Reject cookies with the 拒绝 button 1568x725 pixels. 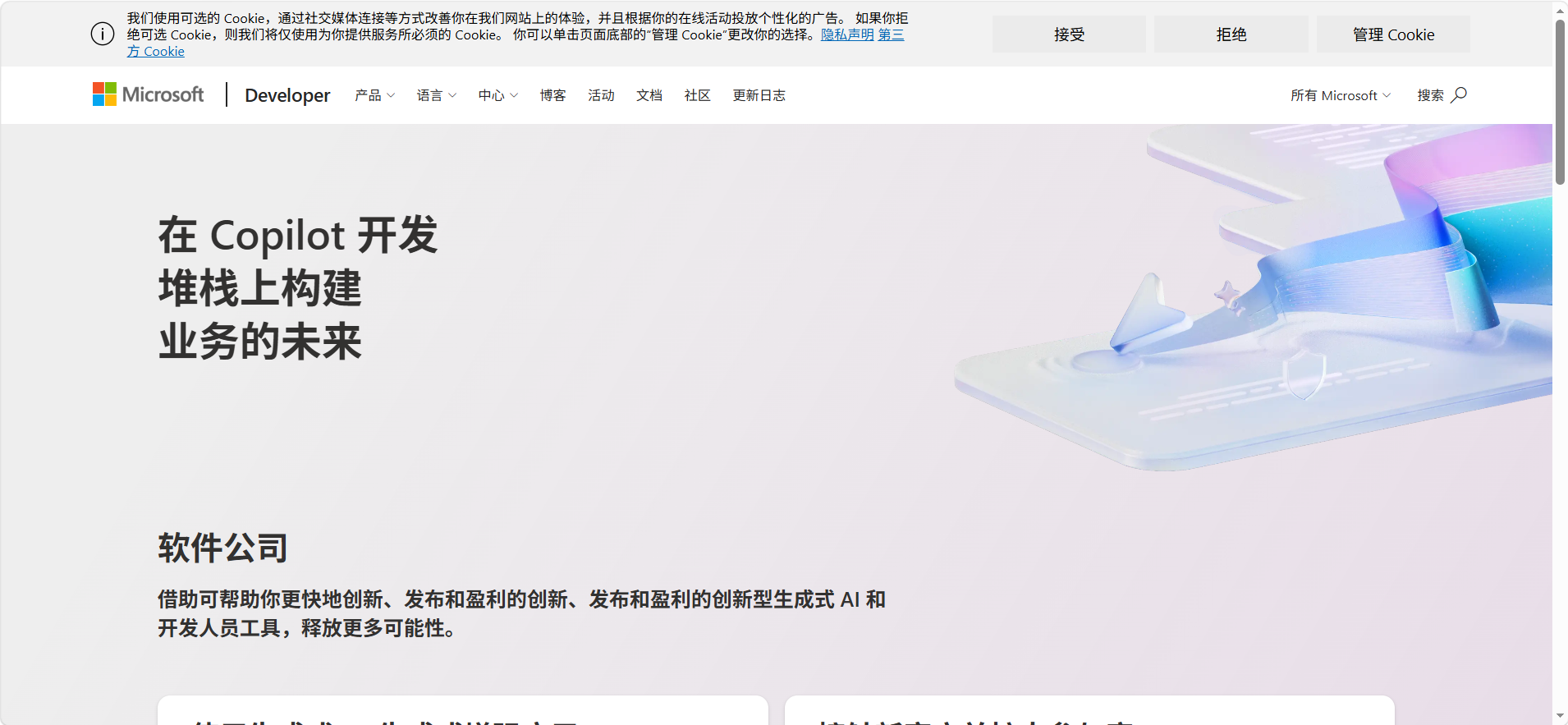click(1231, 34)
